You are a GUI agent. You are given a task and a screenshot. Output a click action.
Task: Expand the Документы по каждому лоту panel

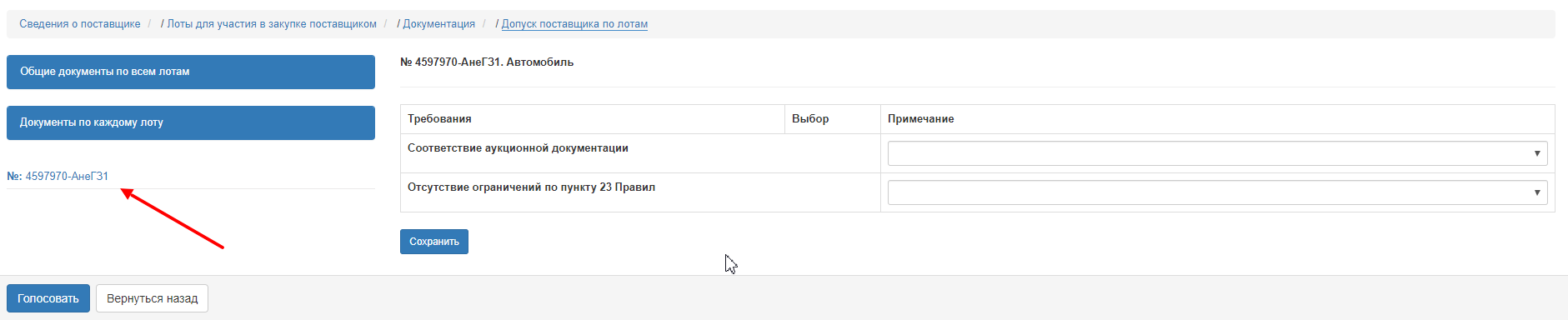(x=191, y=122)
